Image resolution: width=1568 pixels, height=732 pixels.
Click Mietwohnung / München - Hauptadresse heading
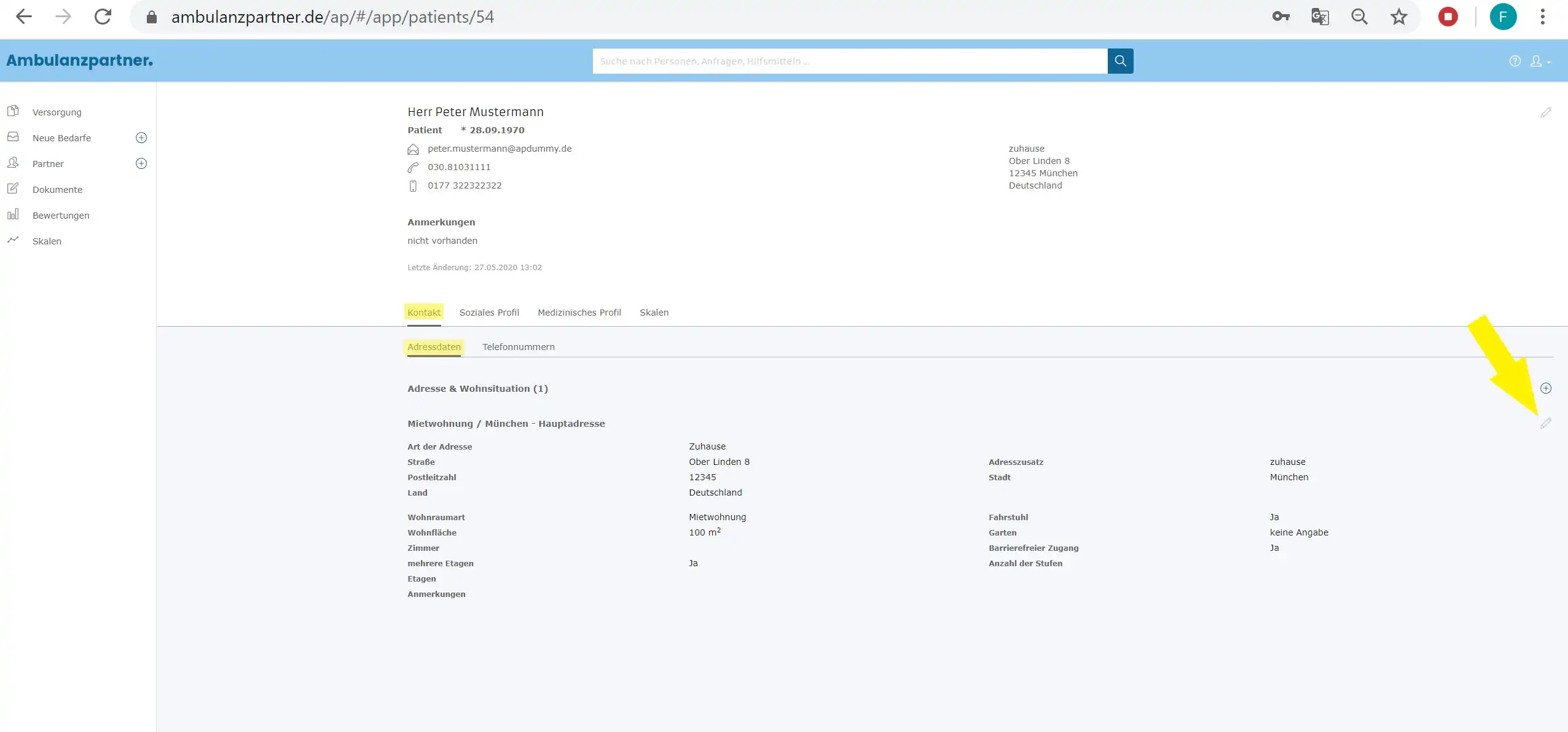pyautogui.click(x=506, y=424)
